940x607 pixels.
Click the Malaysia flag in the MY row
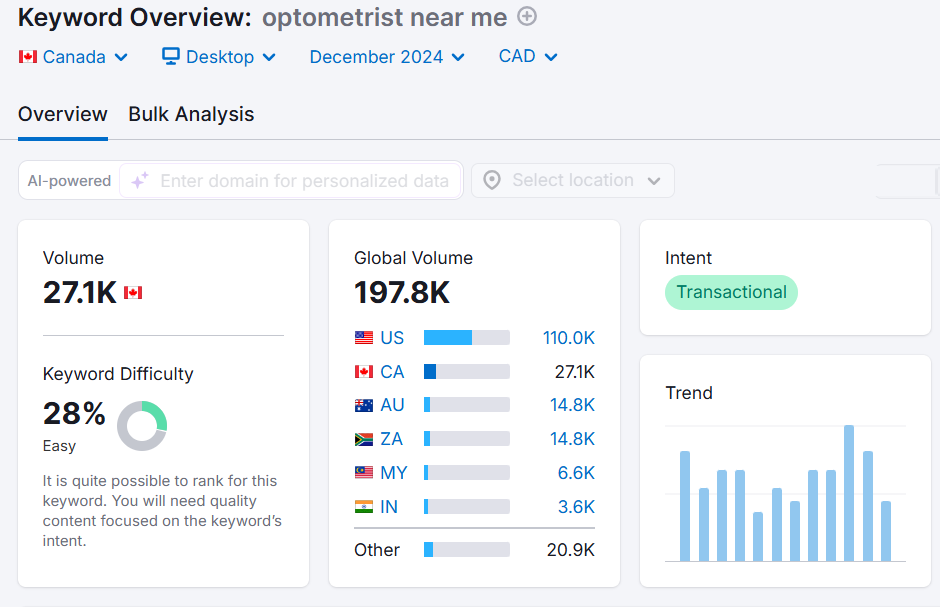point(363,472)
